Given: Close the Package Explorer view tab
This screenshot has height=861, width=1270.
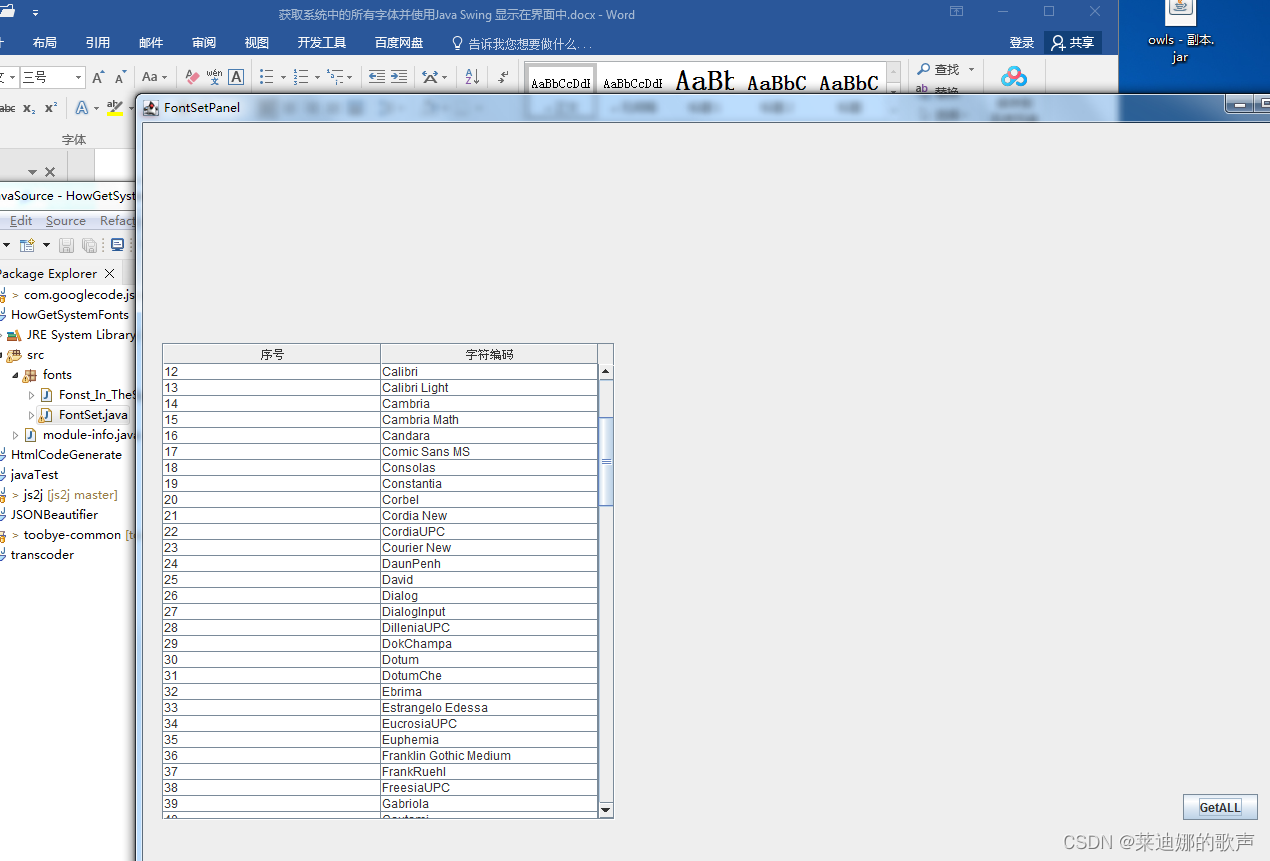Looking at the screenshot, I should coord(109,274).
